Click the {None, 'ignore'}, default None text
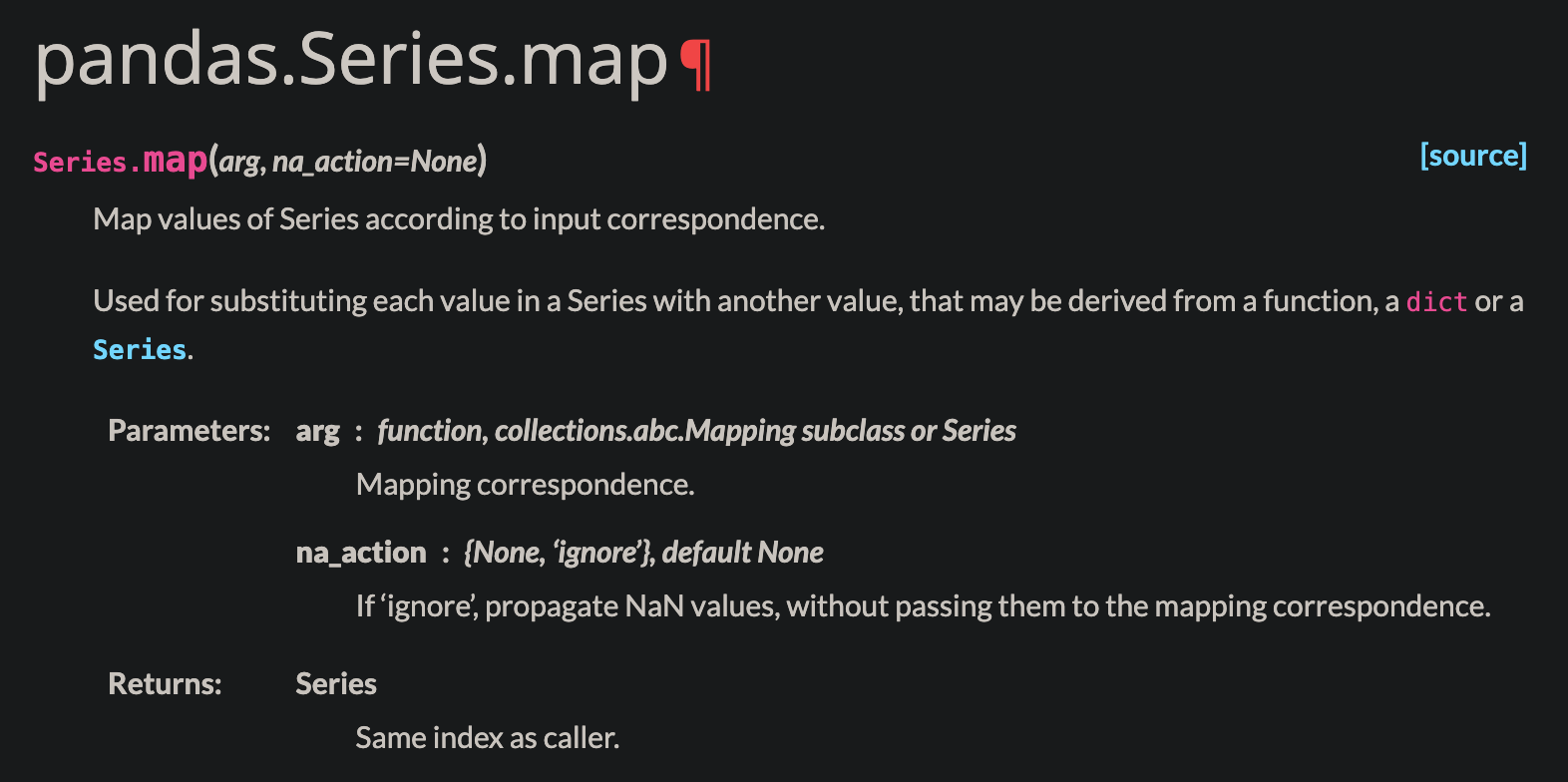The height and width of the screenshot is (782, 1568). tap(643, 553)
